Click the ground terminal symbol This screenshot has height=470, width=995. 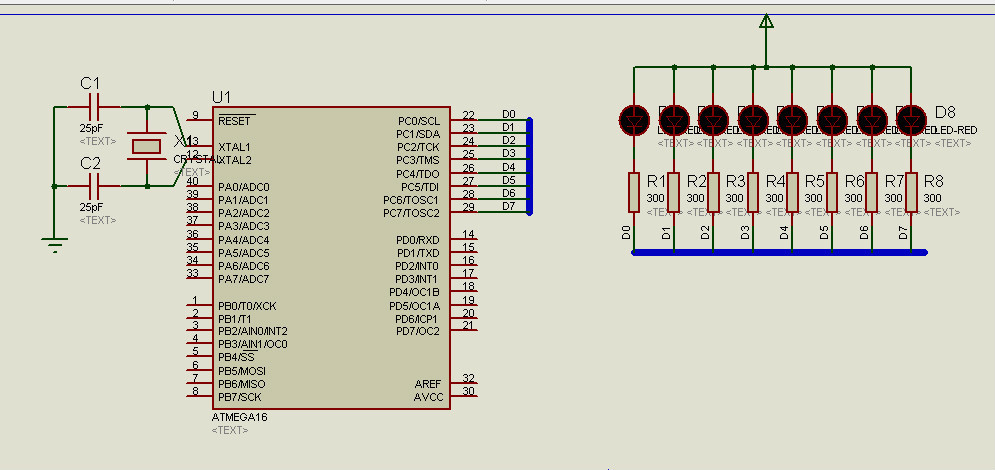click(54, 241)
